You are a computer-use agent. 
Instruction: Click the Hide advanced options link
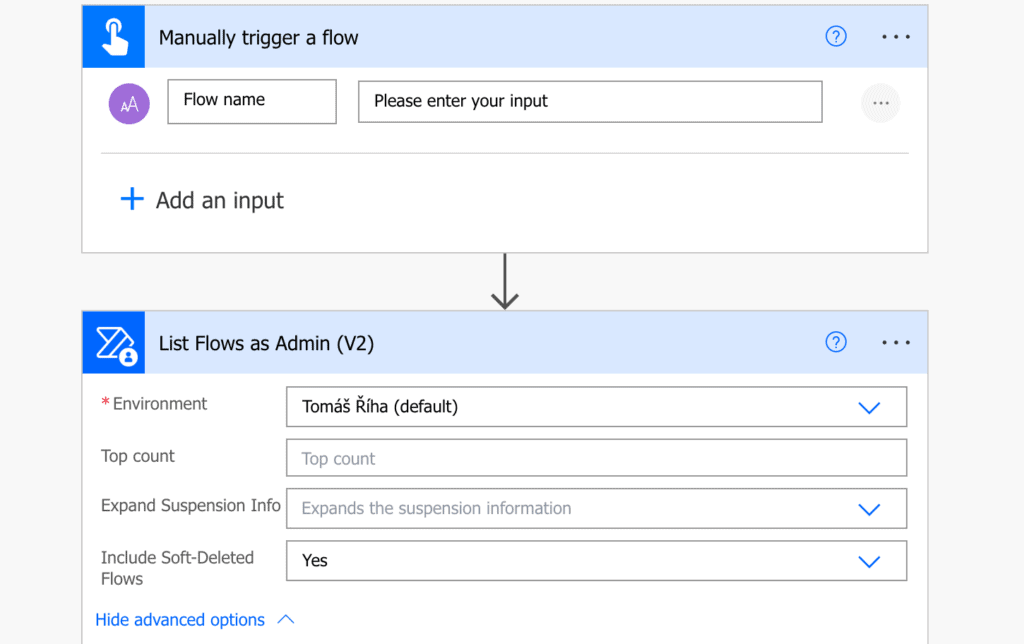(180, 620)
